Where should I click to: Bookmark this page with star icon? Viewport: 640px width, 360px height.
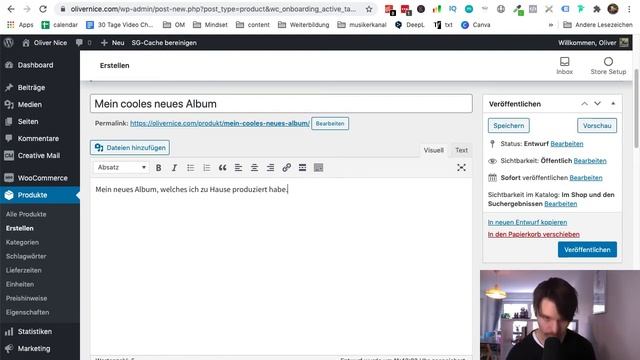click(x=369, y=9)
